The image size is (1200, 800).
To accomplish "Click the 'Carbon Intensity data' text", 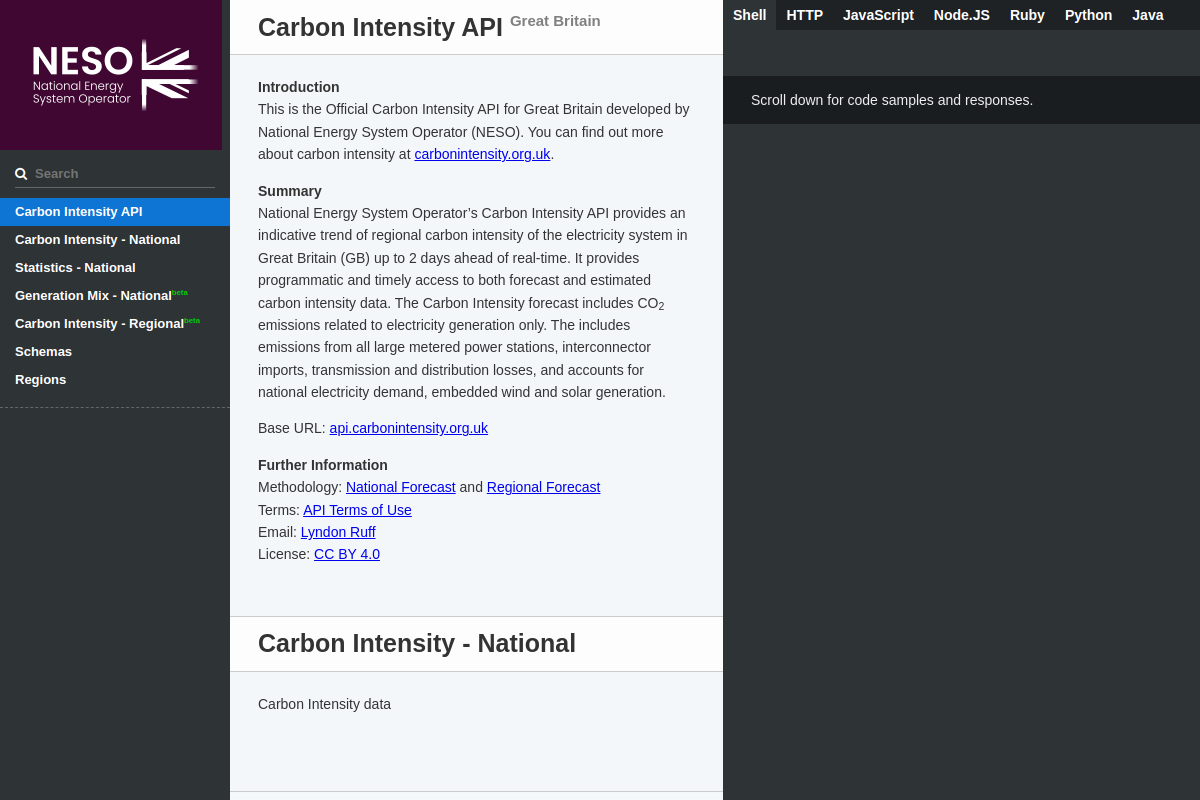I will pyautogui.click(x=324, y=704).
